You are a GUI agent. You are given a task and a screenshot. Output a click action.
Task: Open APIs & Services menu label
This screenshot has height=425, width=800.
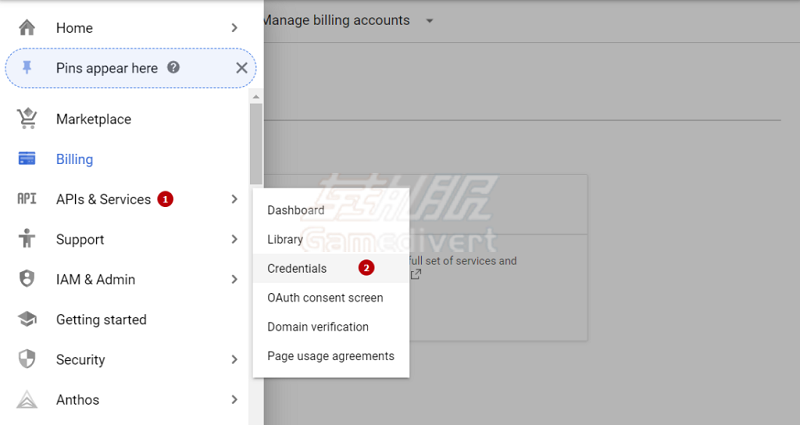pos(104,199)
